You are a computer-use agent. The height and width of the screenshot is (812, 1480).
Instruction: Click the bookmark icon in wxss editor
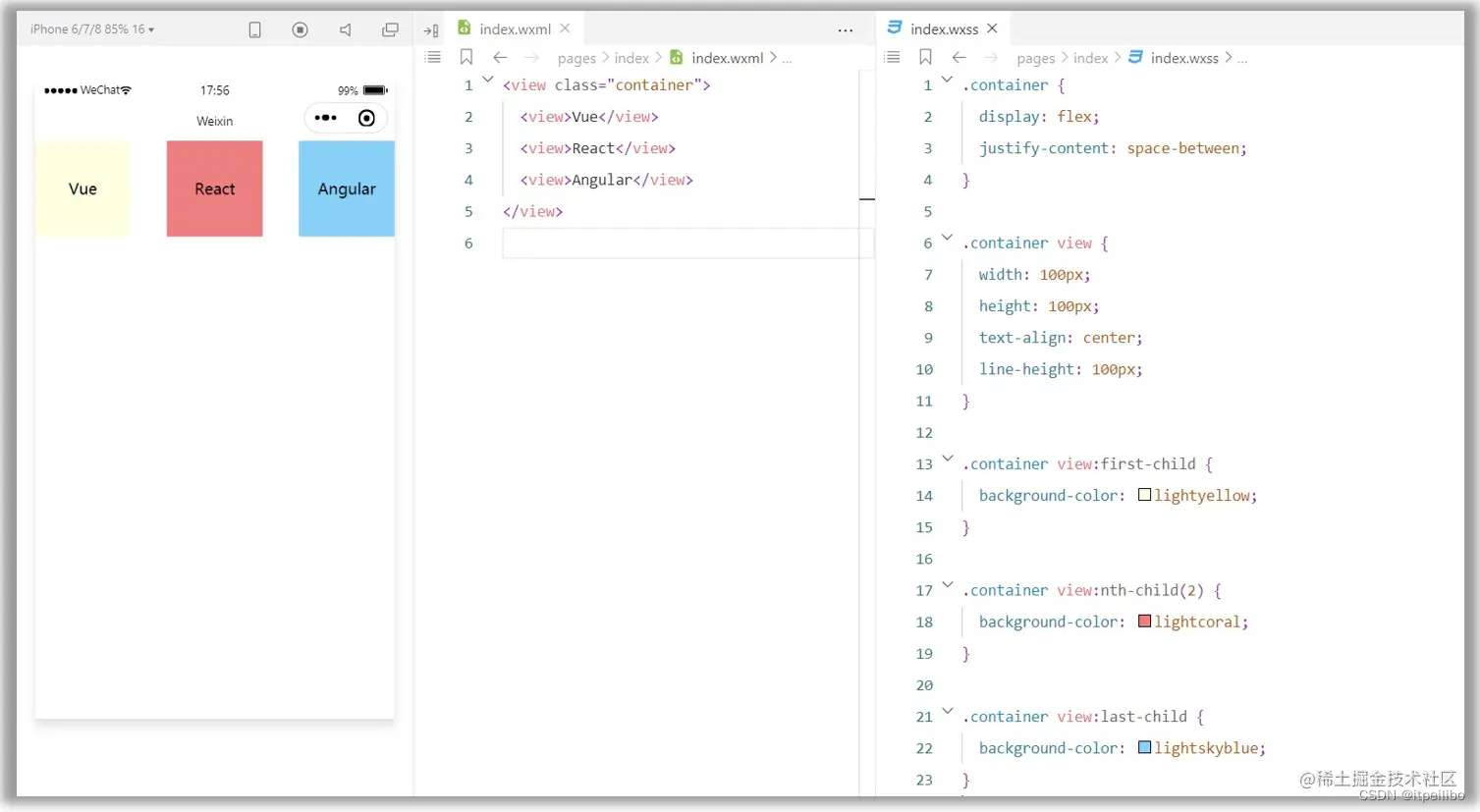(x=925, y=58)
